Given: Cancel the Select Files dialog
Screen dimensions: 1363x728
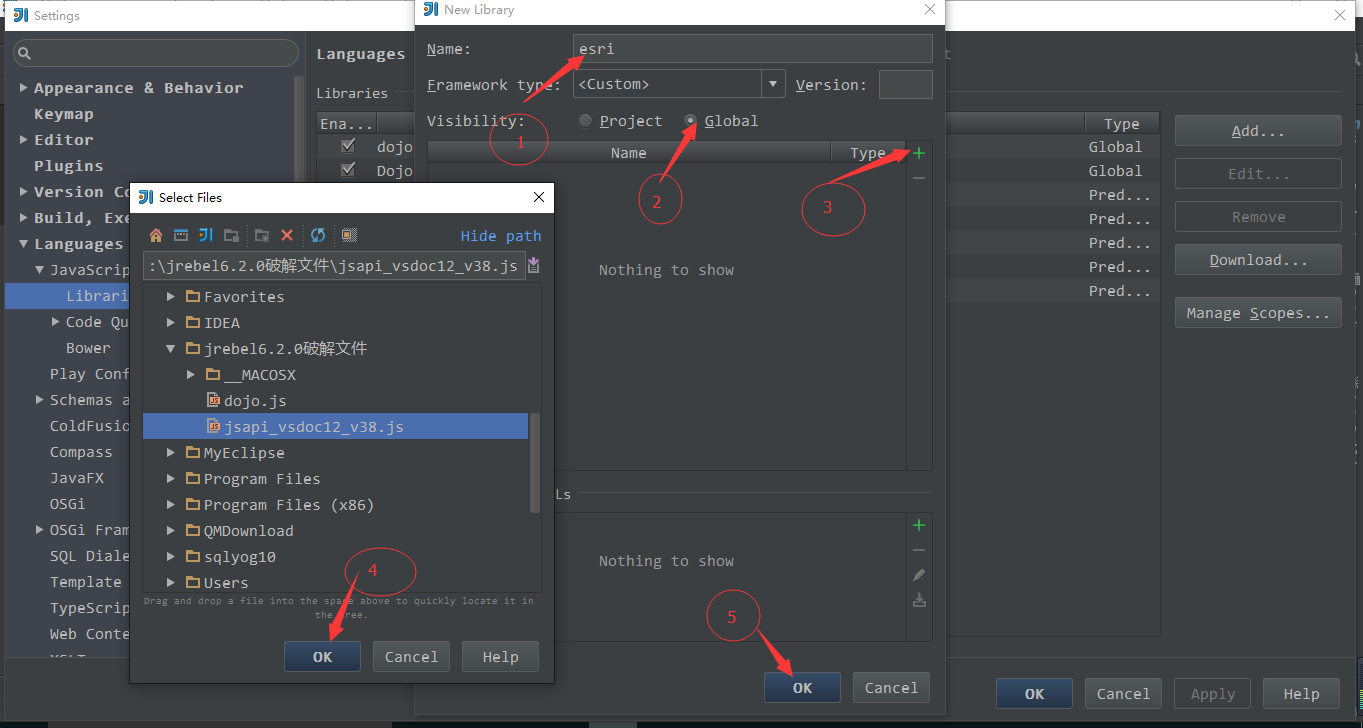Looking at the screenshot, I should click(411, 657).
